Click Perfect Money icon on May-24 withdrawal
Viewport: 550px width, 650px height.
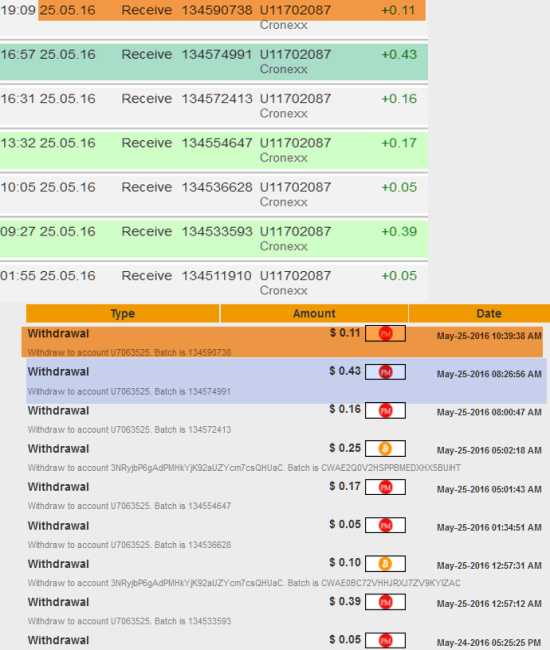385,640
